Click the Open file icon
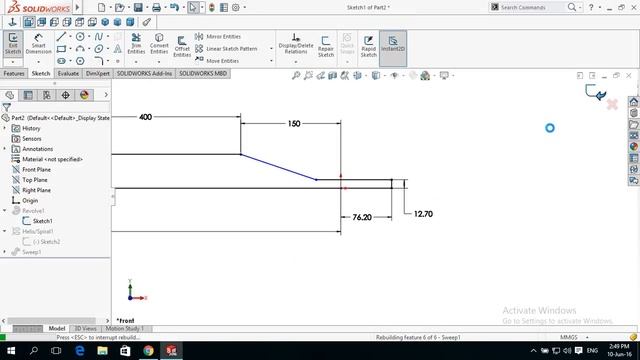Viewport: 640px width, 360px height. [x=119, y=7]
